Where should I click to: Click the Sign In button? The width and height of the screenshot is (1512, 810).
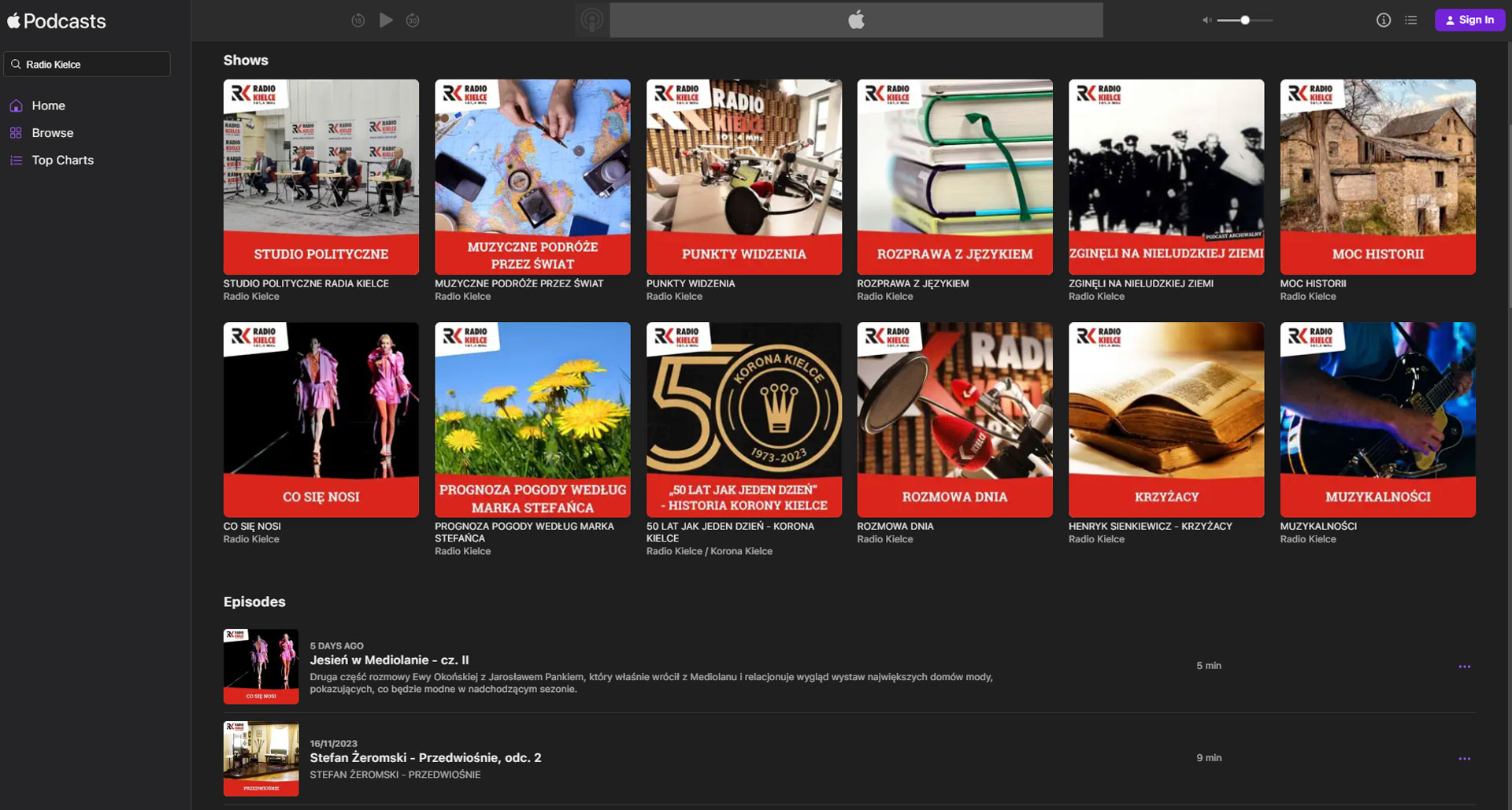point(1469,20)
